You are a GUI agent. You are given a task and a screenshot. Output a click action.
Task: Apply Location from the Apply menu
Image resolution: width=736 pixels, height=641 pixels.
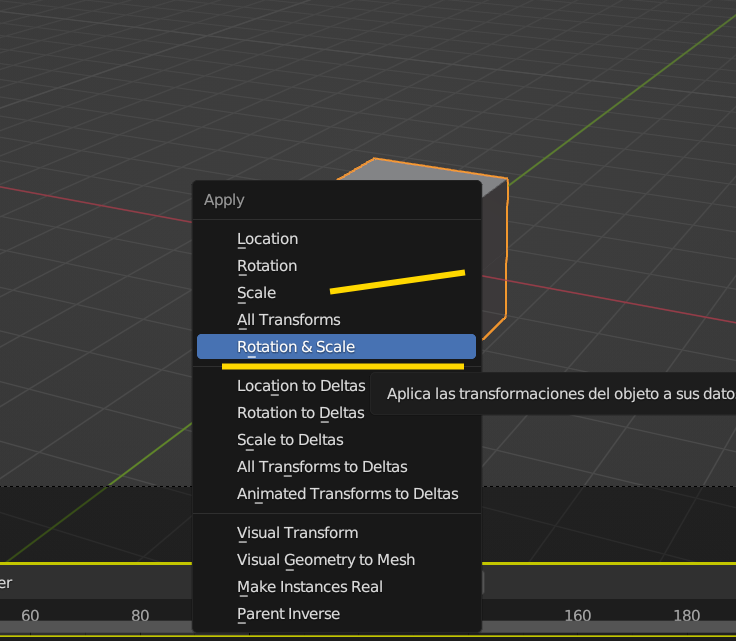336,239
